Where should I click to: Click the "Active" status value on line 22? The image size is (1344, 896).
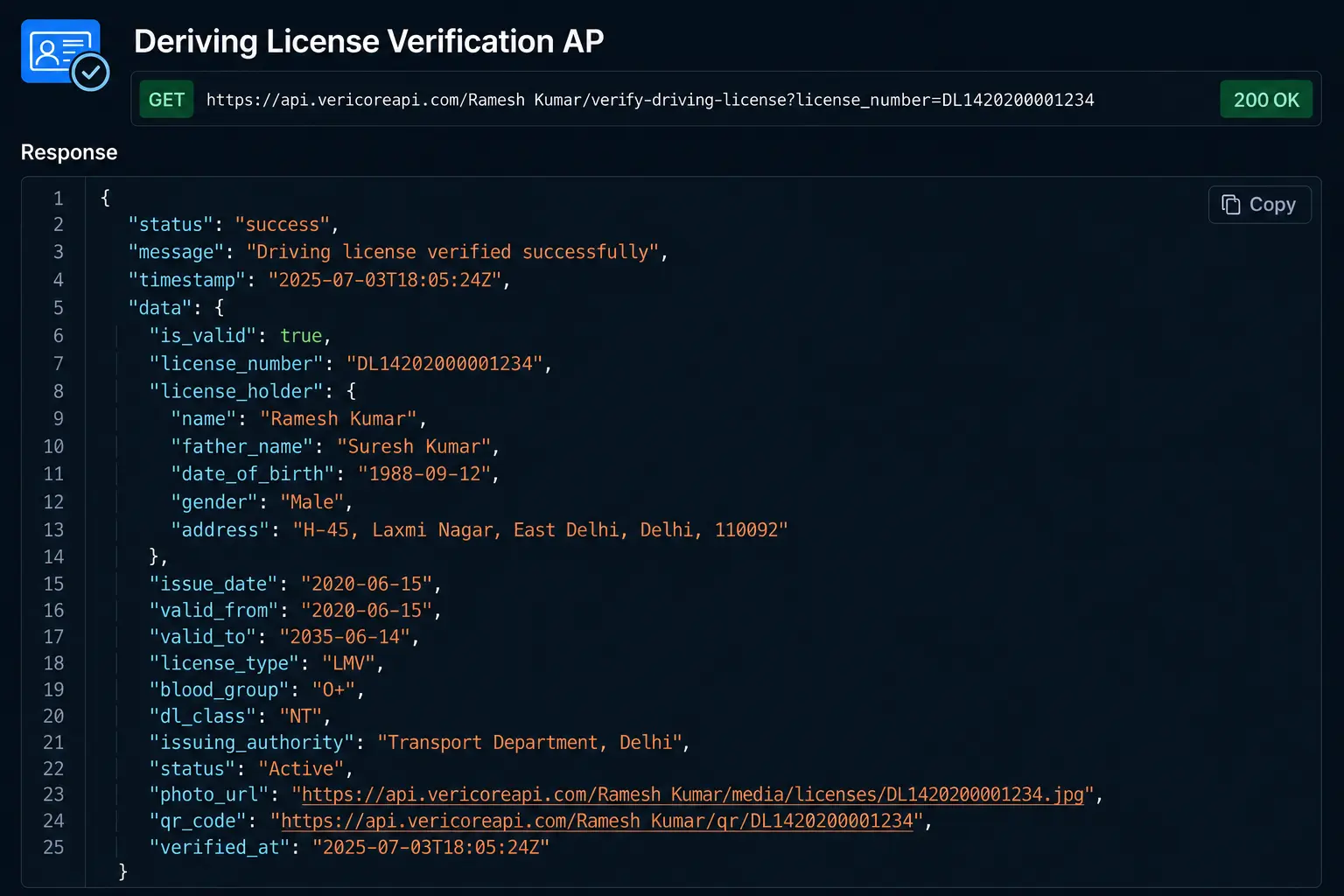(x=301, y=768)
